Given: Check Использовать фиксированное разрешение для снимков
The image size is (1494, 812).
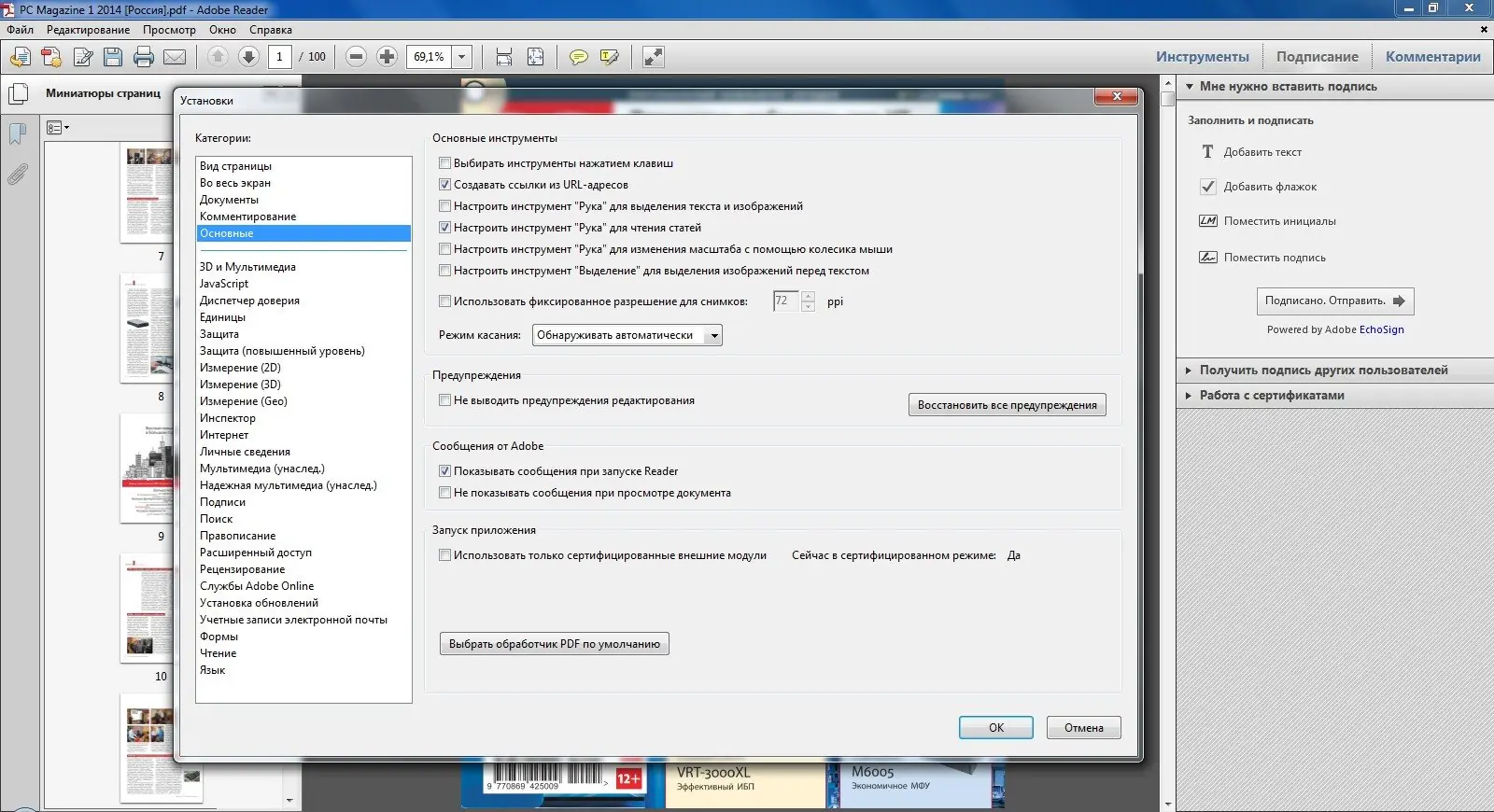Looking at the screenshot, I should point(445,301).
